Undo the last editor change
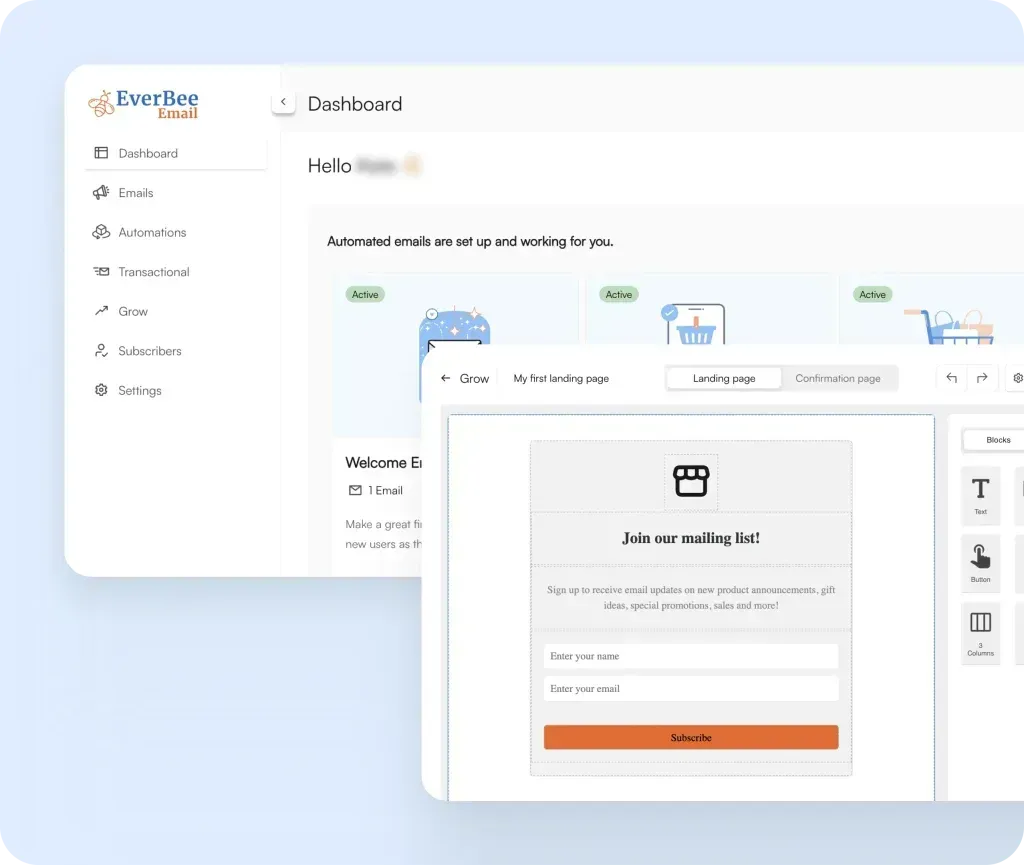1024x865 pixels. coord(950,378)
